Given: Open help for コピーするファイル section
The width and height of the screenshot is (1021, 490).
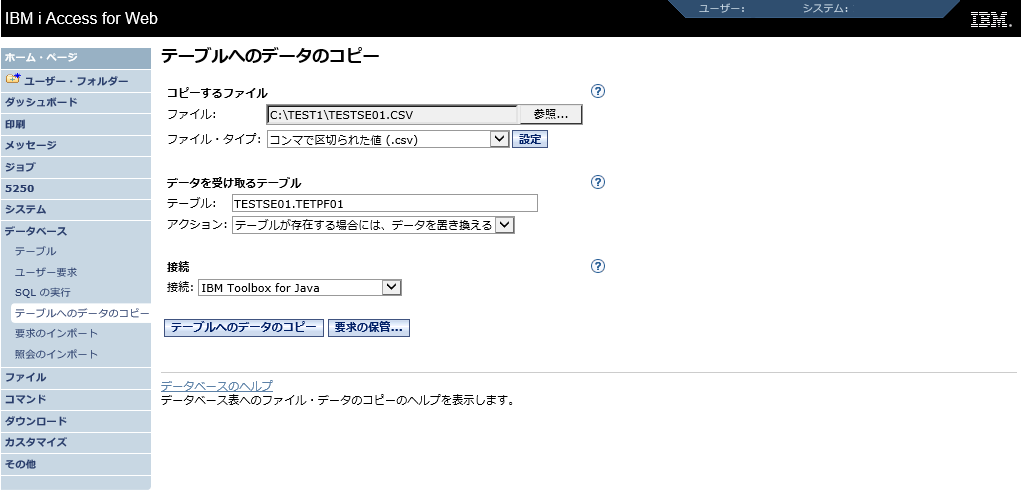Looking at the screenshot, I should click(598, 91).
